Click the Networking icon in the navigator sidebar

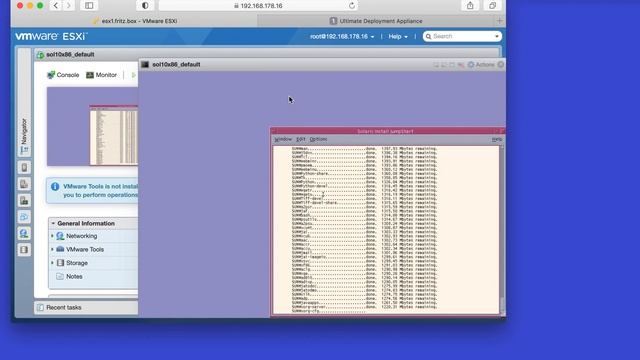point(24,233)
